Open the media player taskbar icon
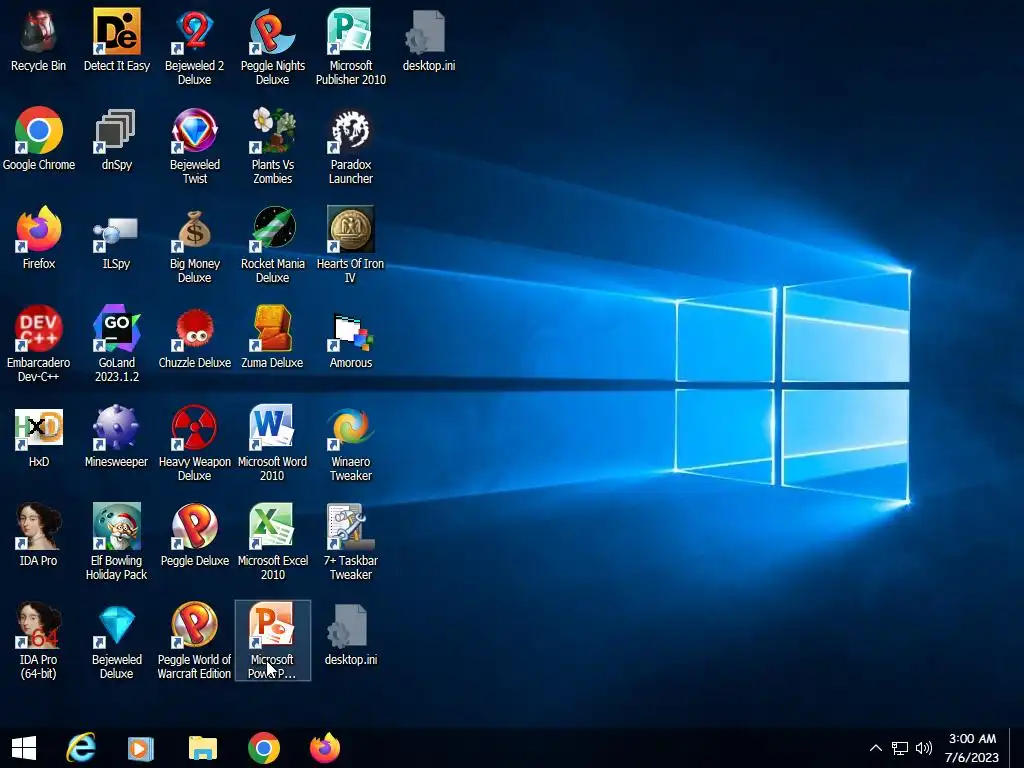 point(140,748)
